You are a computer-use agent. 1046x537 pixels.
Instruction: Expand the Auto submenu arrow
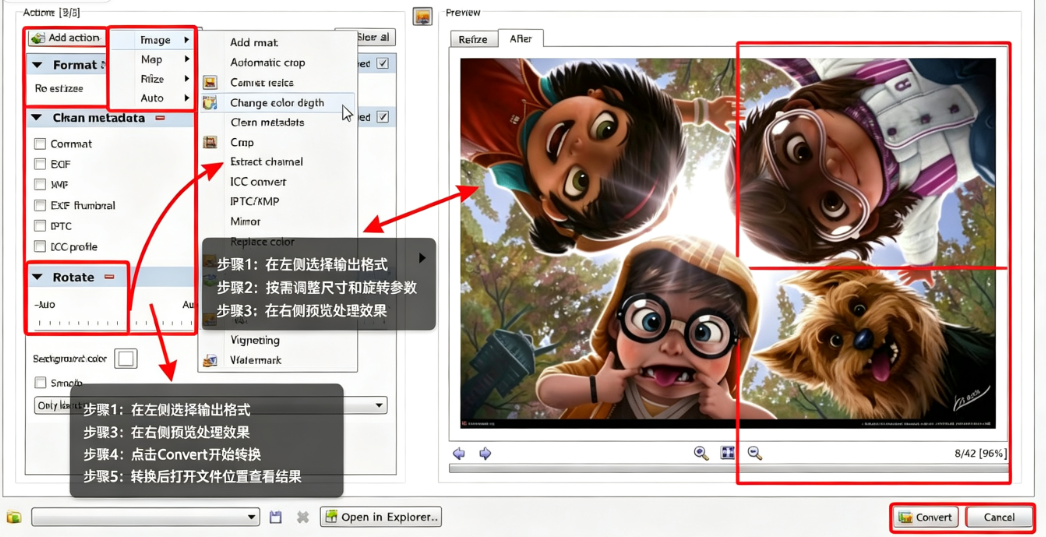pyautogui.click(x=187, y=98)
